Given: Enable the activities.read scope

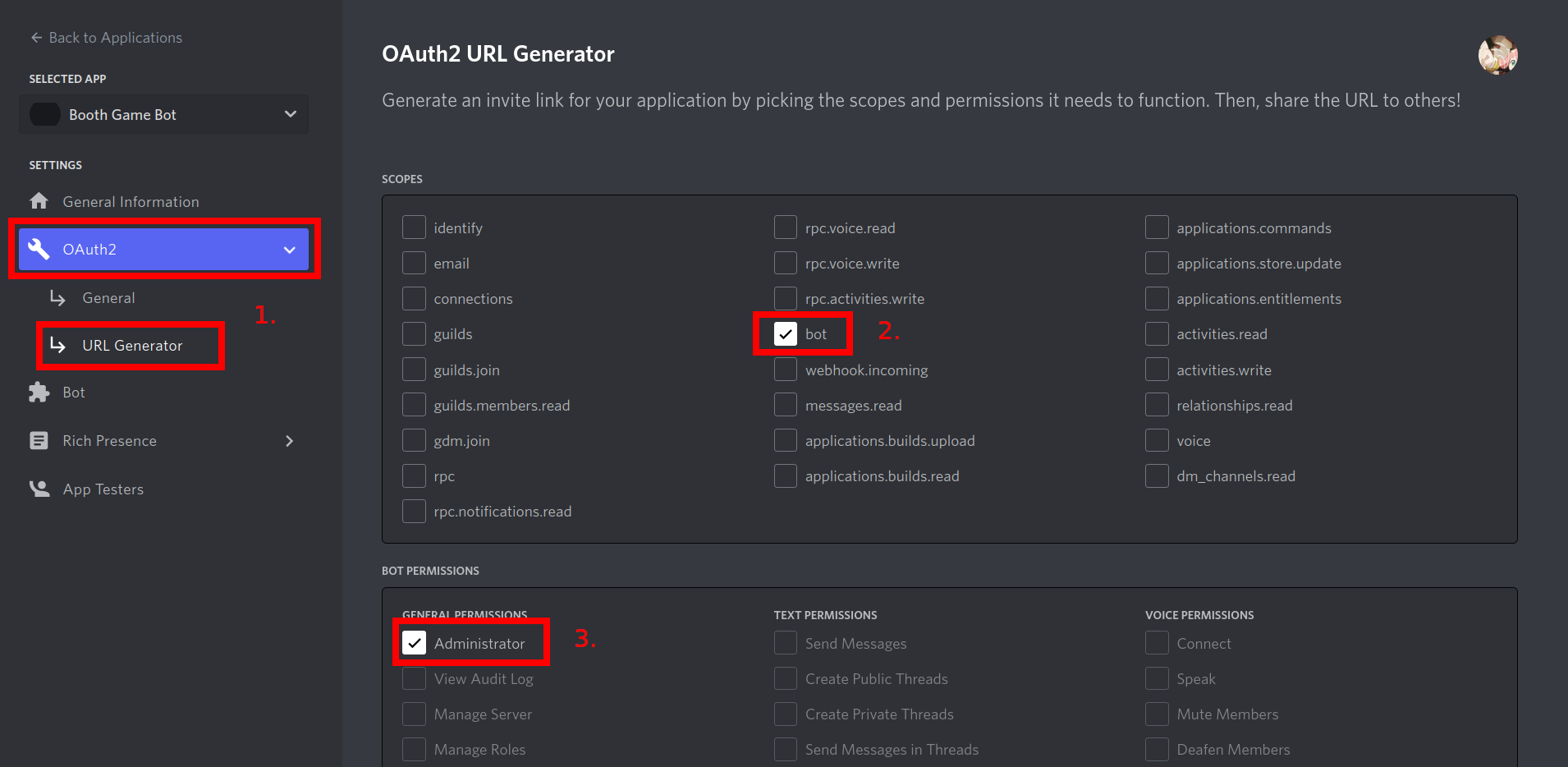Looking at the screenshot, I should click(1157, 334).
